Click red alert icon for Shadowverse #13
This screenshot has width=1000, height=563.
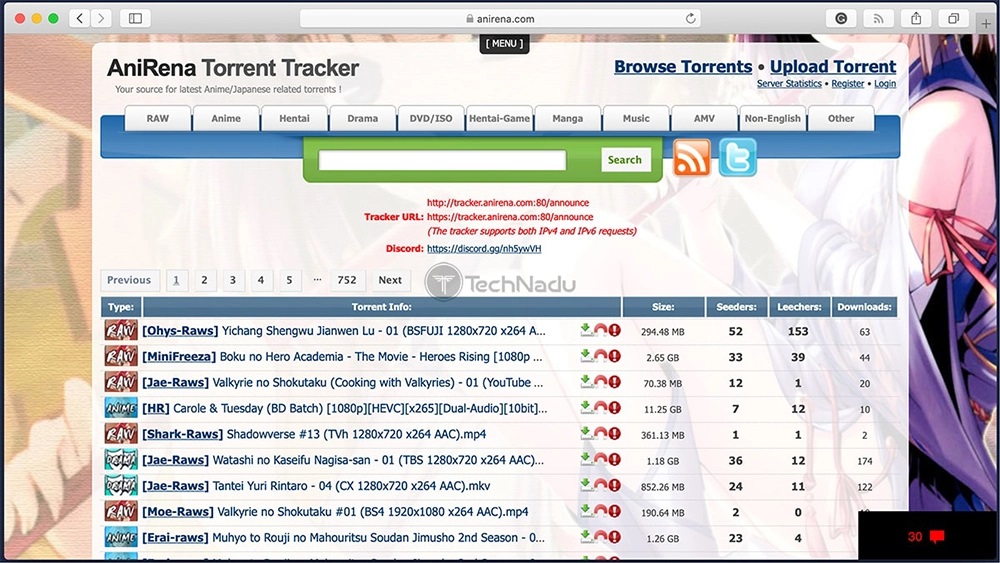pos(614,434)
